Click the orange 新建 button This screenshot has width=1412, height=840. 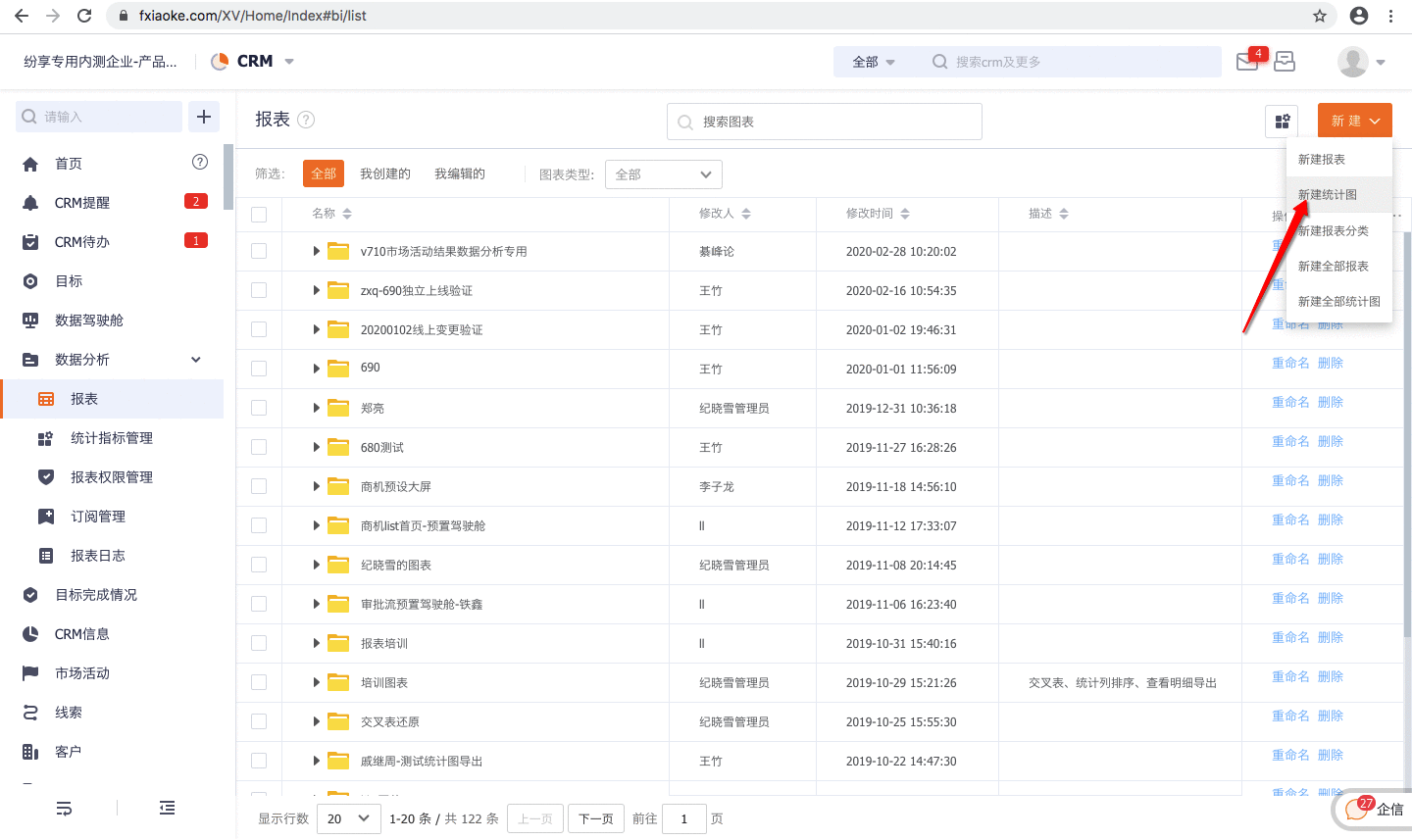1355,121
